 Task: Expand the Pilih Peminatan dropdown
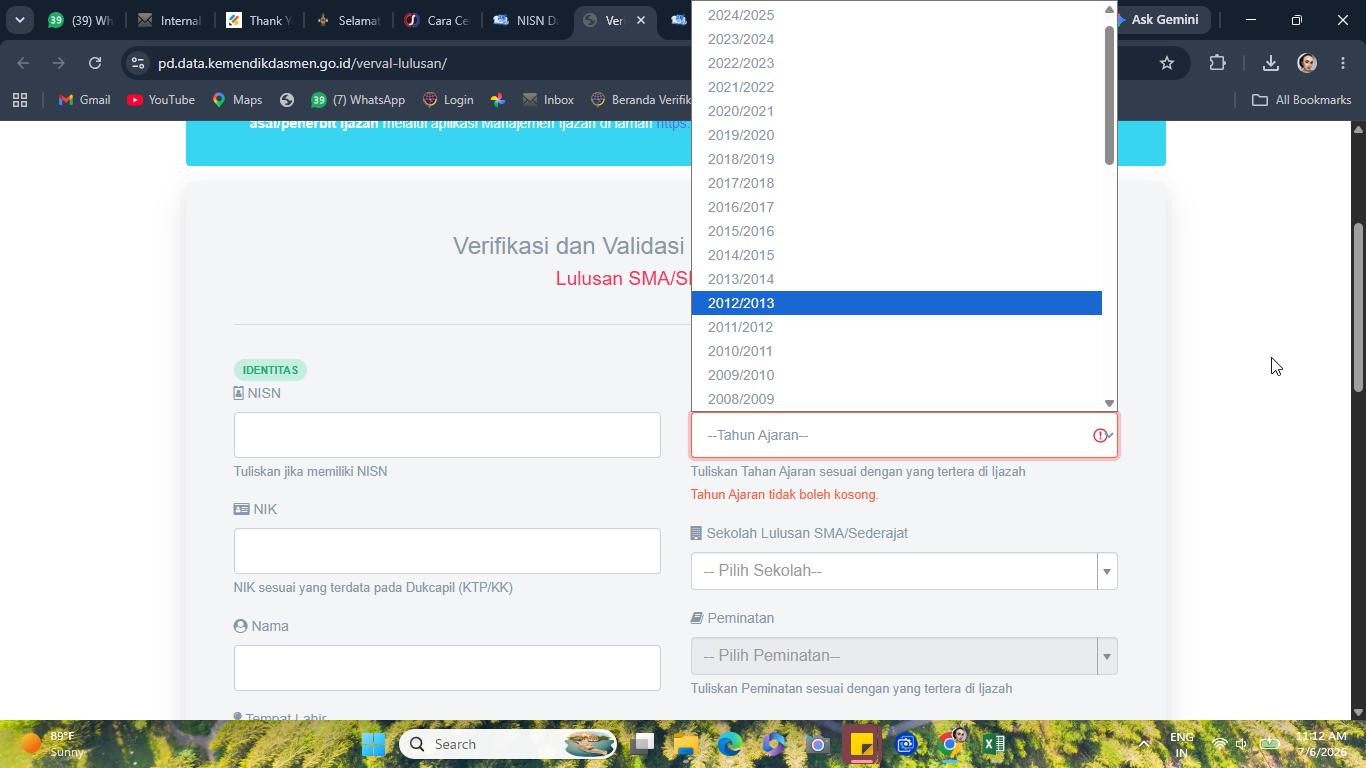click(x=903, y=656)
